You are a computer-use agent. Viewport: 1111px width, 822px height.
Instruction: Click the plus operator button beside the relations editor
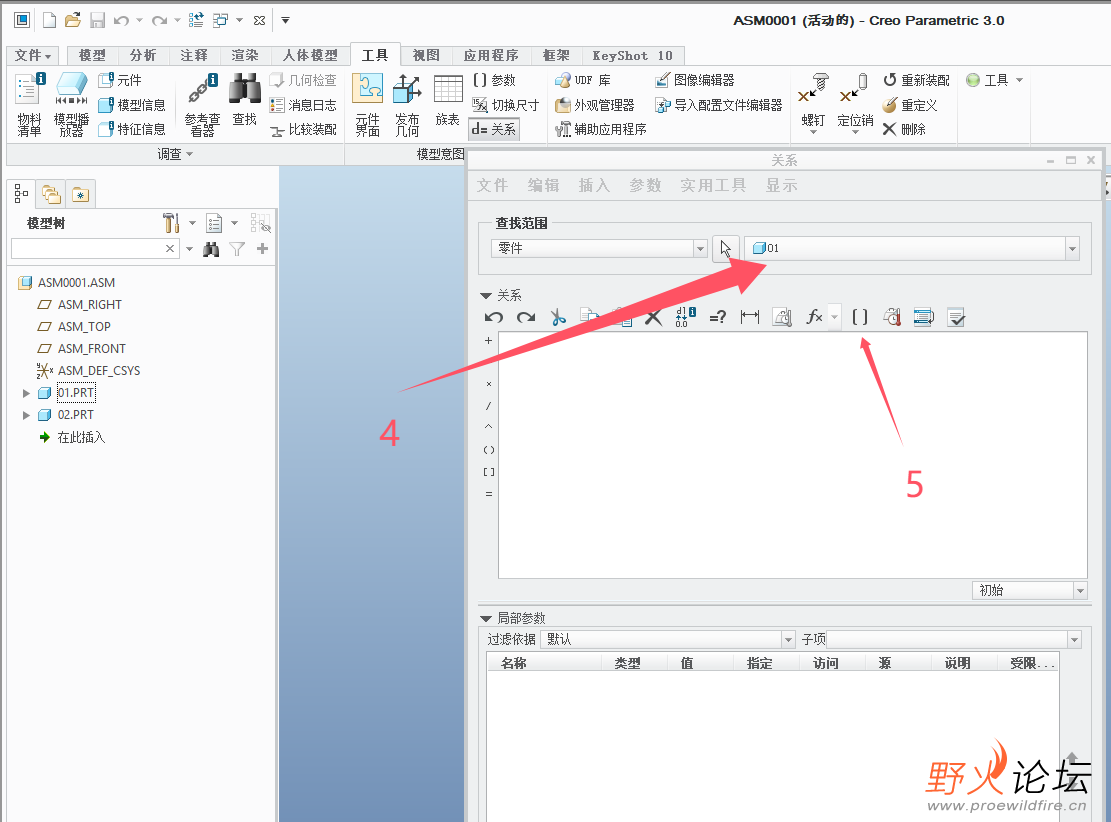pos(488,341)
